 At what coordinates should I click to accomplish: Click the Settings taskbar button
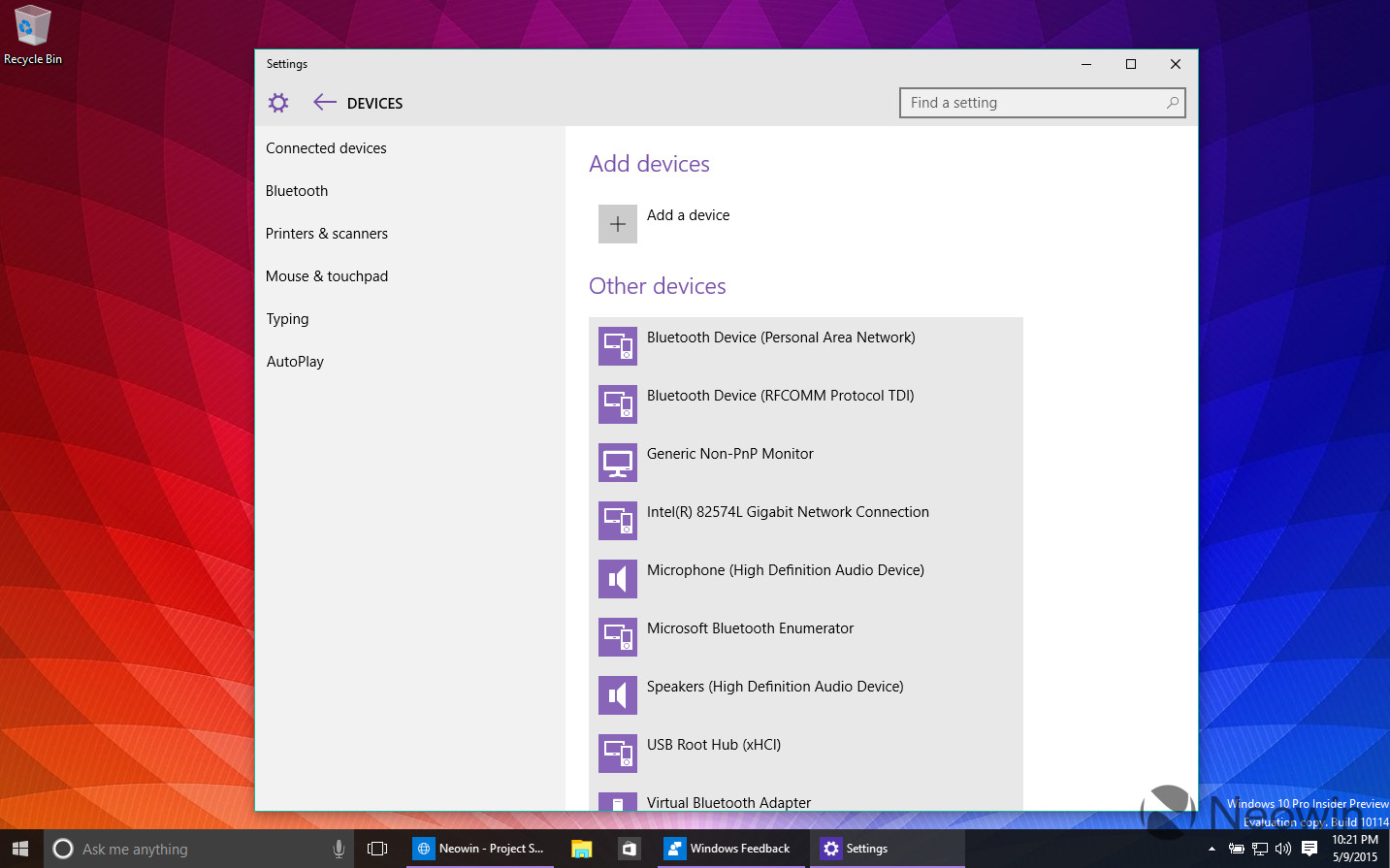click(887, 849)
